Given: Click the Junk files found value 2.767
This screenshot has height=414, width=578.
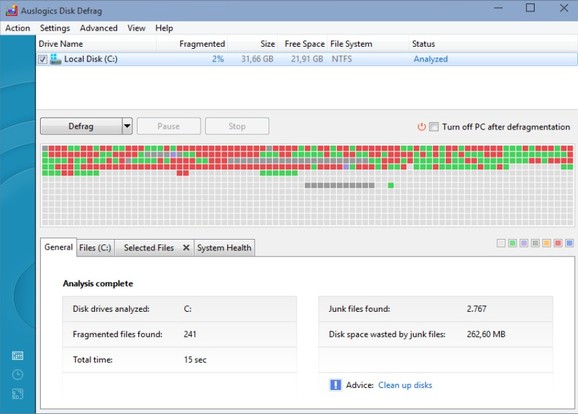Looking at the screenshot, I should coord(476,309).
